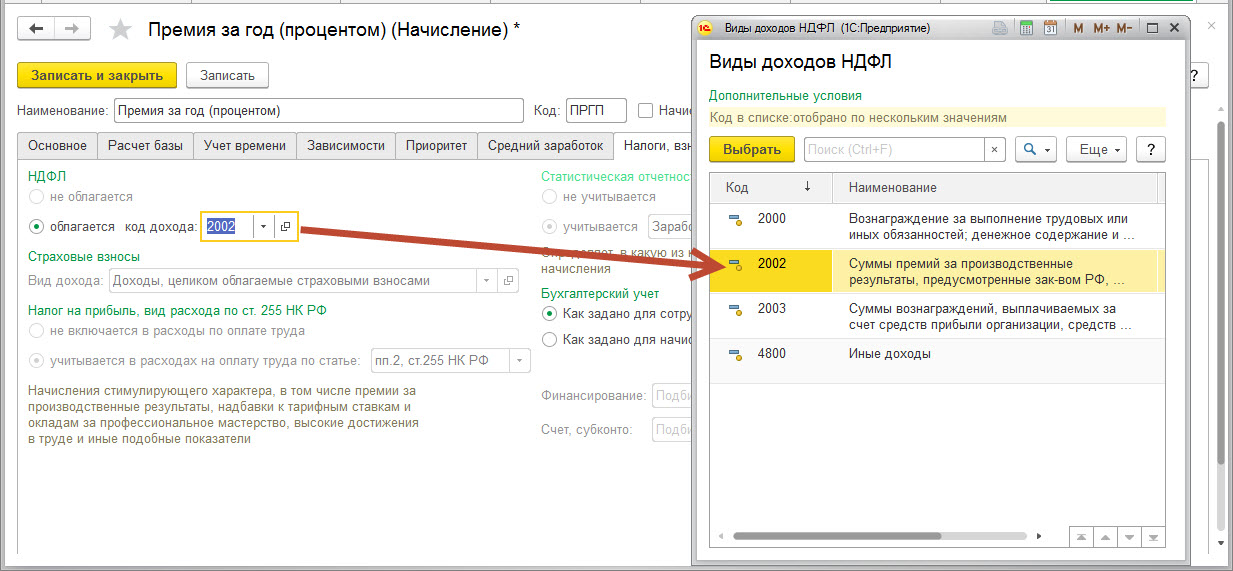Open the Еще menu dropdown
The image size is (1233, 571).
click(1097, 150)
